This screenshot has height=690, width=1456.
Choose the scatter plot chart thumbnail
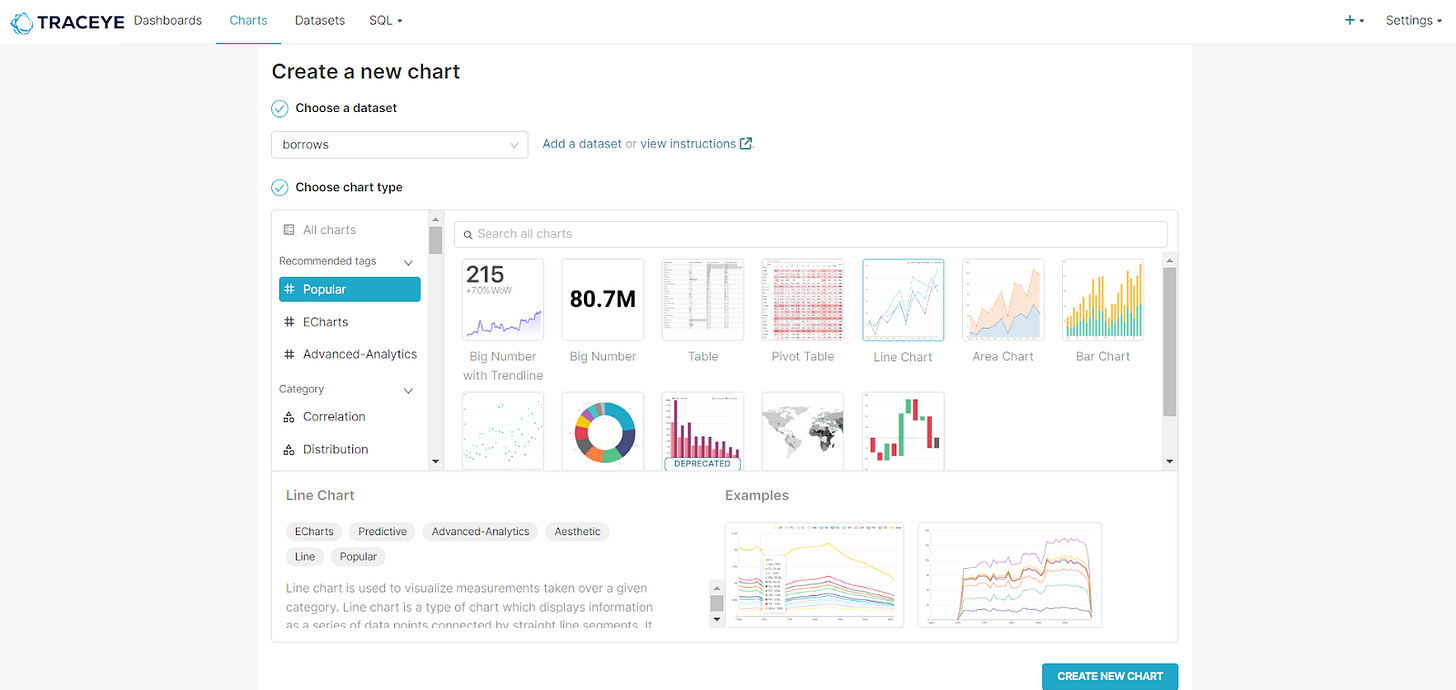pyautogui.click(x=503, y=430)
